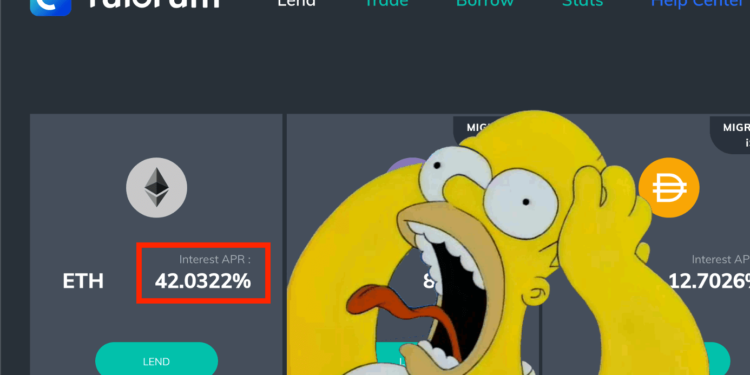Open the Stats page

pos(582,3)
